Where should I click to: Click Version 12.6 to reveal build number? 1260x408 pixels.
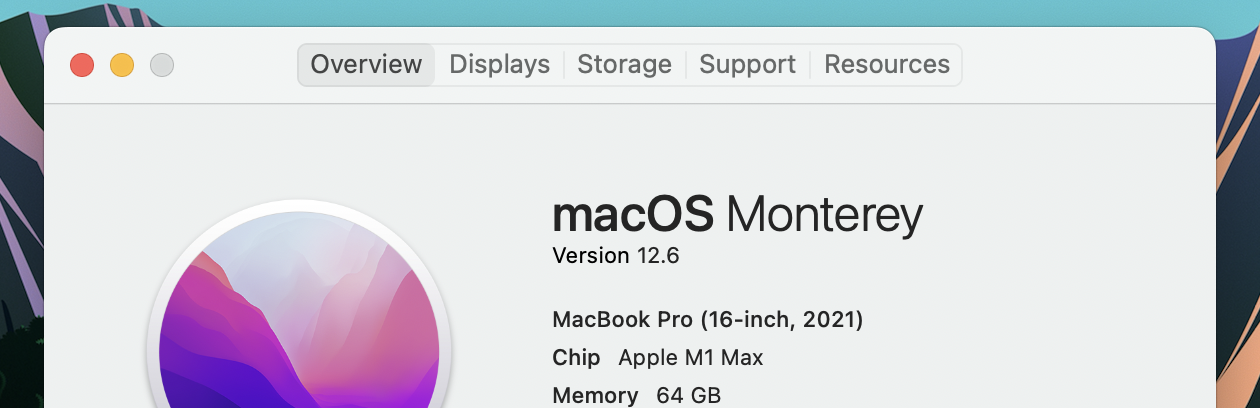(x=615, y=256)
